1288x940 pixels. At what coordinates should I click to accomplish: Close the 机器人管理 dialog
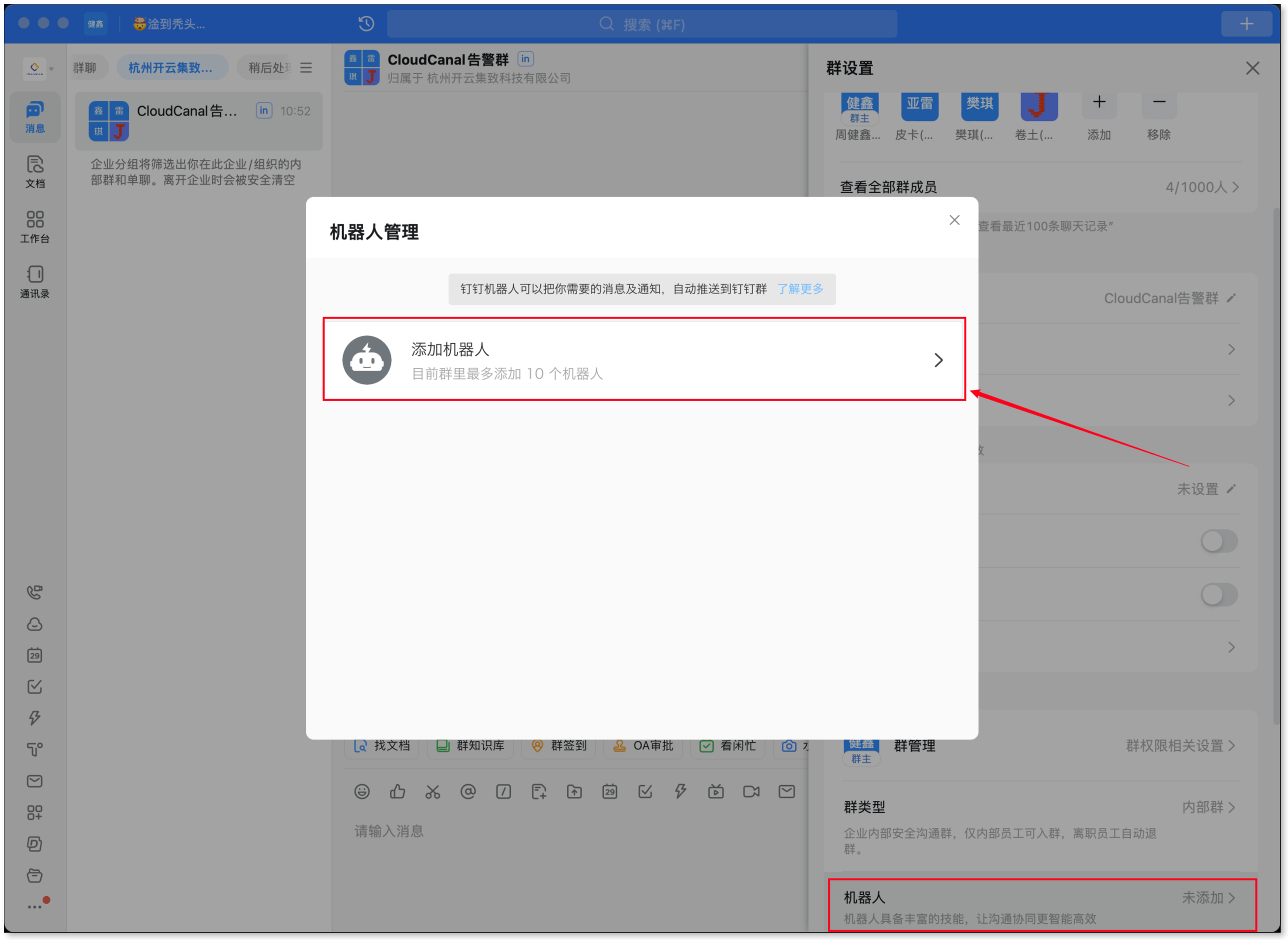[x=954, y=220]
